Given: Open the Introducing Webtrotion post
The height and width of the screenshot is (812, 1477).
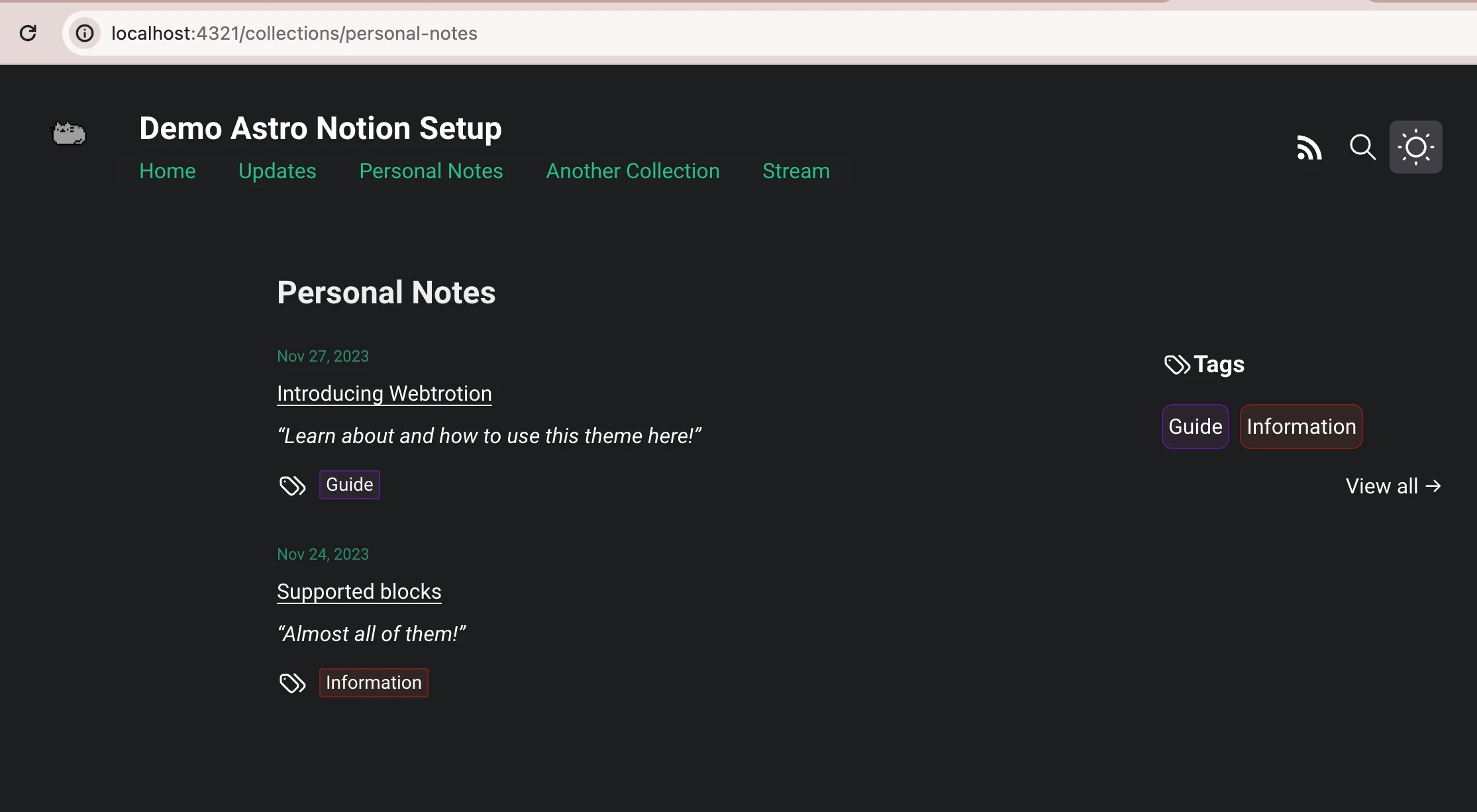Looking at the screenshot, I should pos(384,393).
